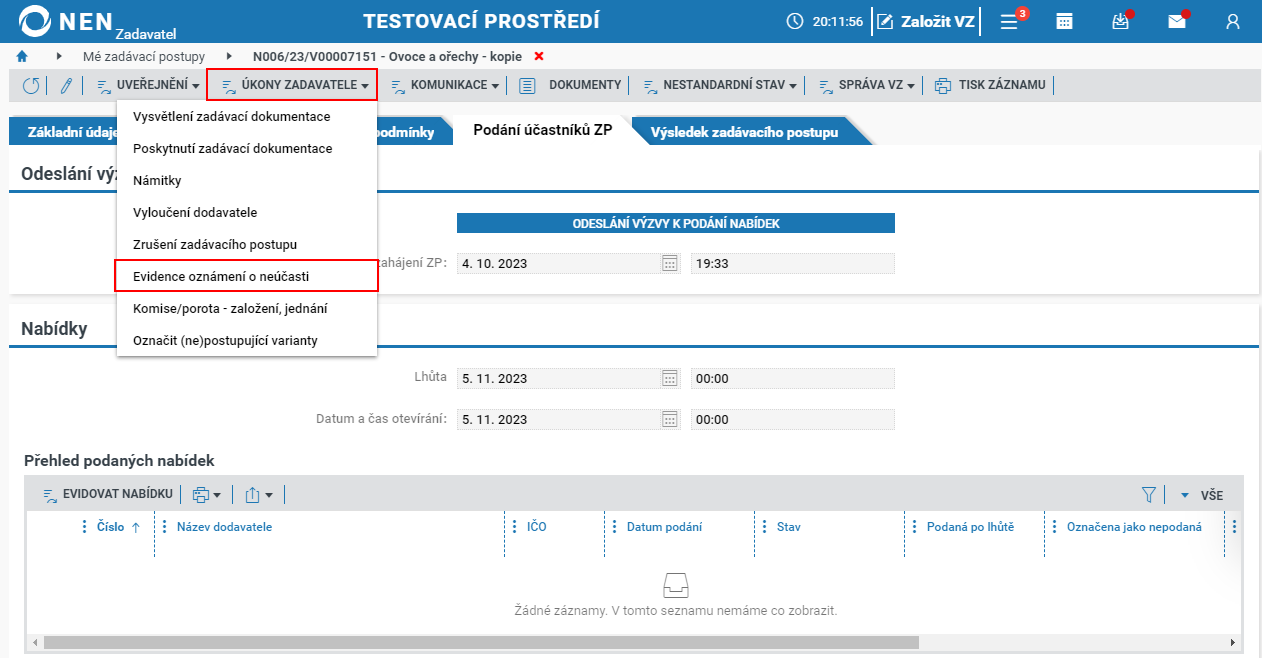The width and height of the screenshot is (1262, 658).
Task: Expand the Správa VZ menu
Action: tap(867, 86)
